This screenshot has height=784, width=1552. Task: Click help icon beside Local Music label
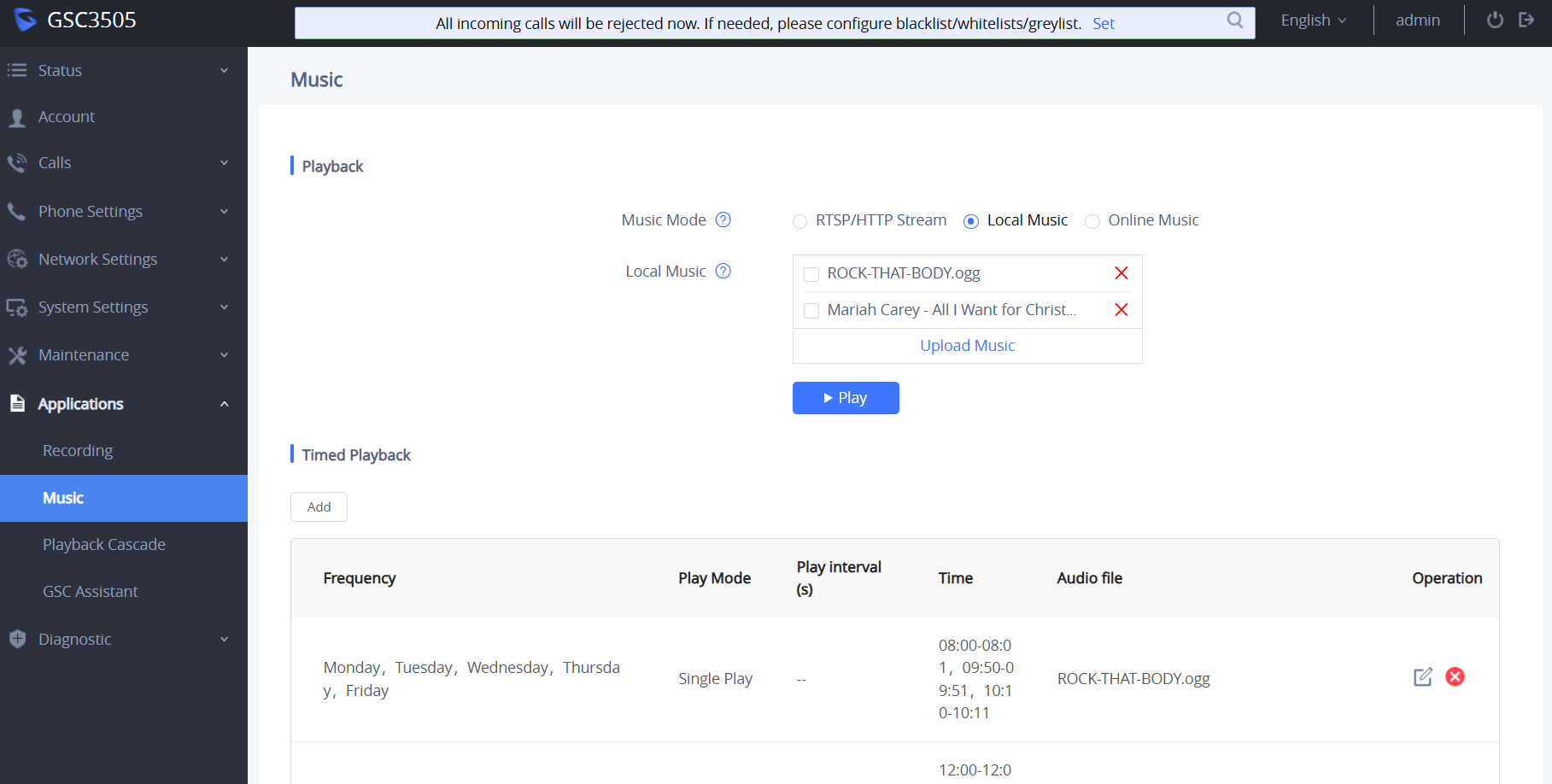(x=723, y=271)
